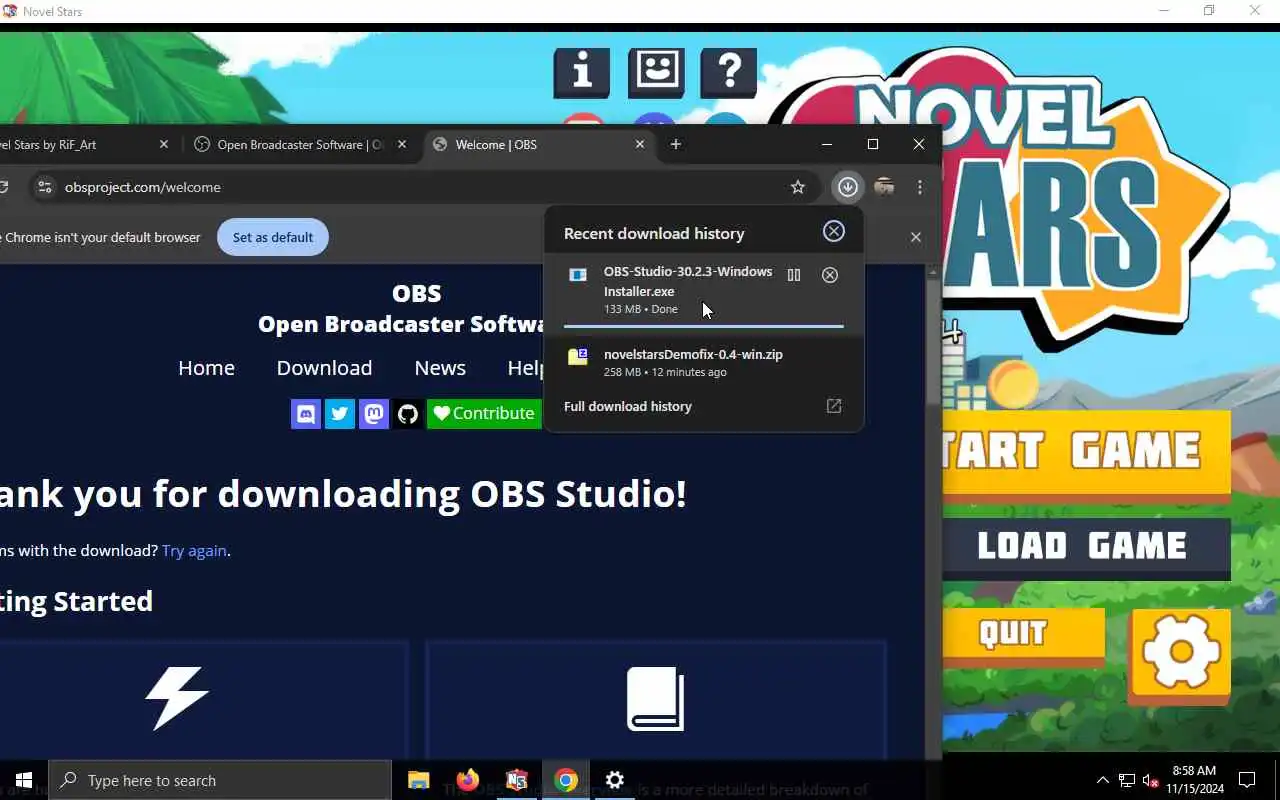Click the Chrome page vertical scrollbar
Image resolution: width=1280 pixels, height=800 pixels.
click(x=934, y=340)
